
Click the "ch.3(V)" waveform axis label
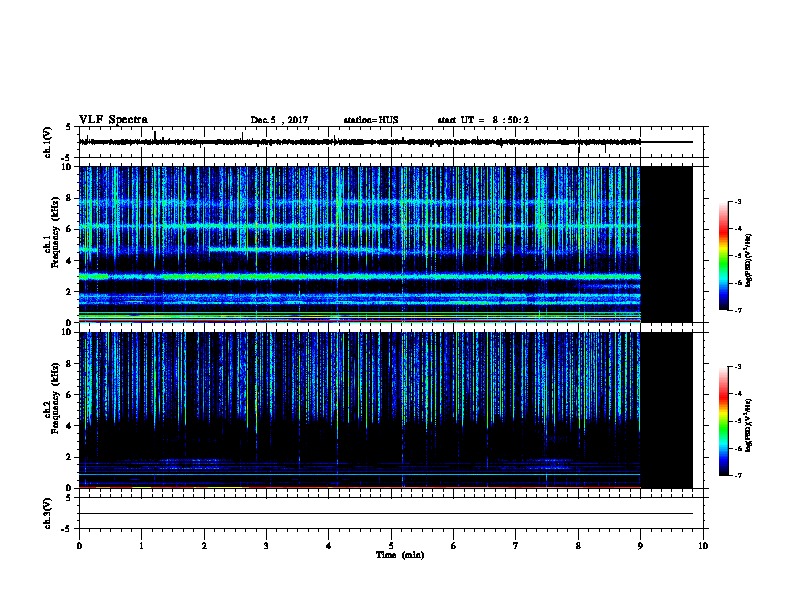pyautogui.click(x=47, y=513)
